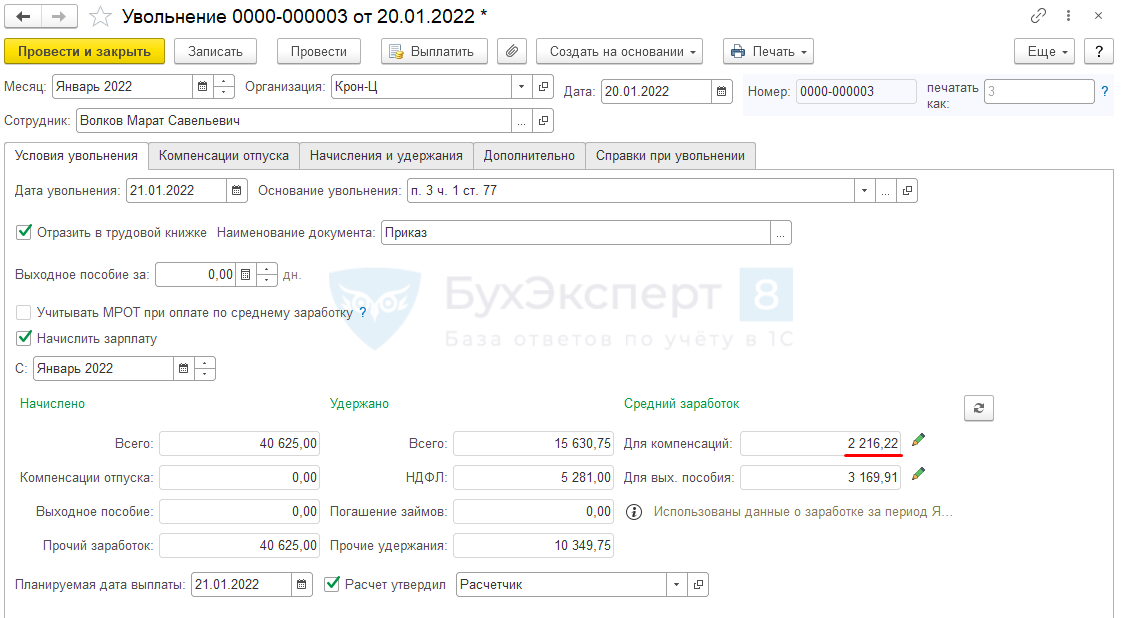Open the 'Справки при увольнении' tab

(x=670, y=156)
